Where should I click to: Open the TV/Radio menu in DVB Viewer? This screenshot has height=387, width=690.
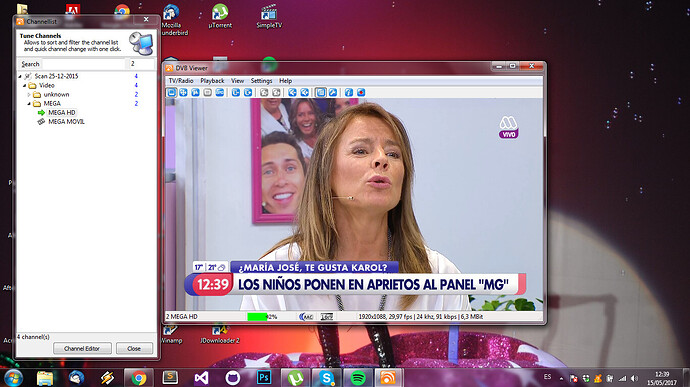point(181,81)
